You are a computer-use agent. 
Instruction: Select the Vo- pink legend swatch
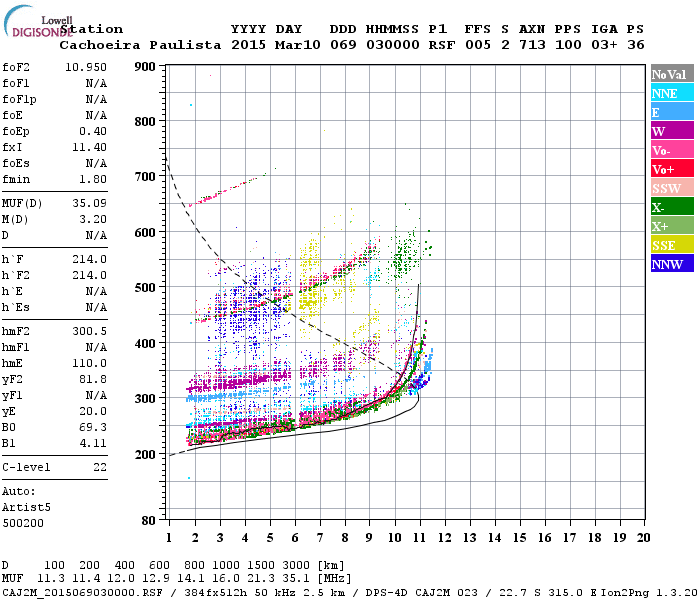(672, 150)
